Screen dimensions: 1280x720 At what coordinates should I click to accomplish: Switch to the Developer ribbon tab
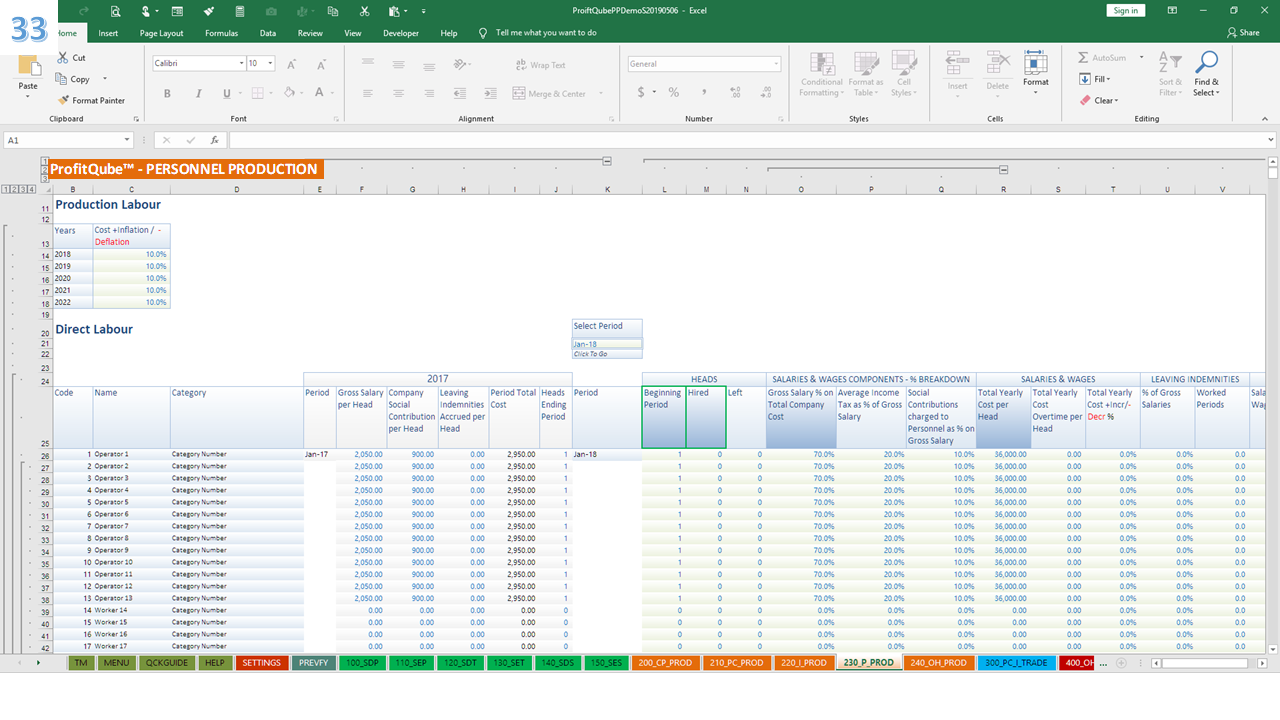pos(401,32)
